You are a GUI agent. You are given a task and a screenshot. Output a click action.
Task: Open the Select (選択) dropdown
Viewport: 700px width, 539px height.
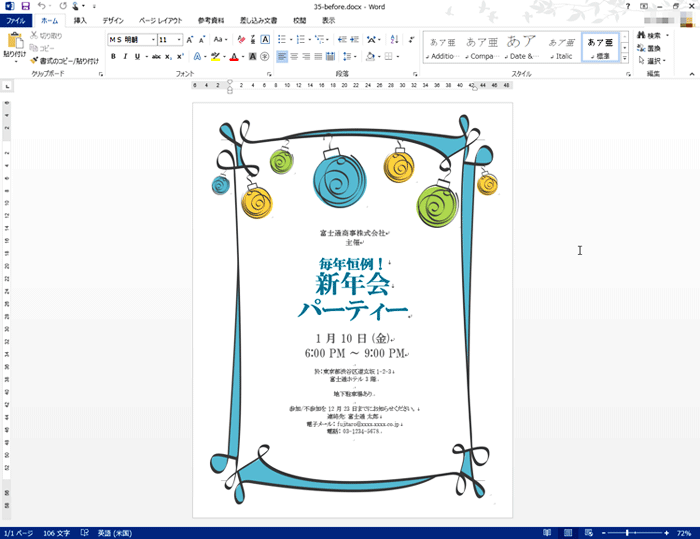[652, 60]
